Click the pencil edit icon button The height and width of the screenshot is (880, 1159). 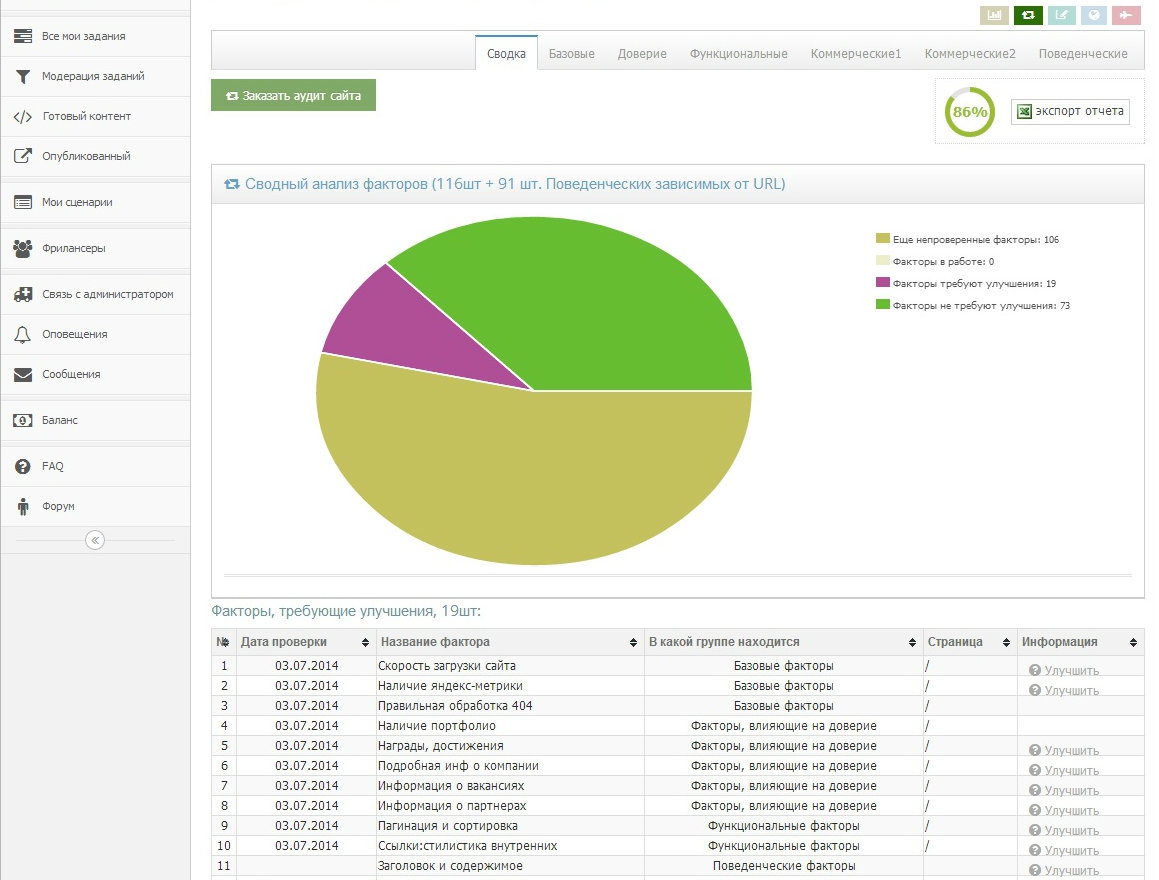(x=1061, y=15)
